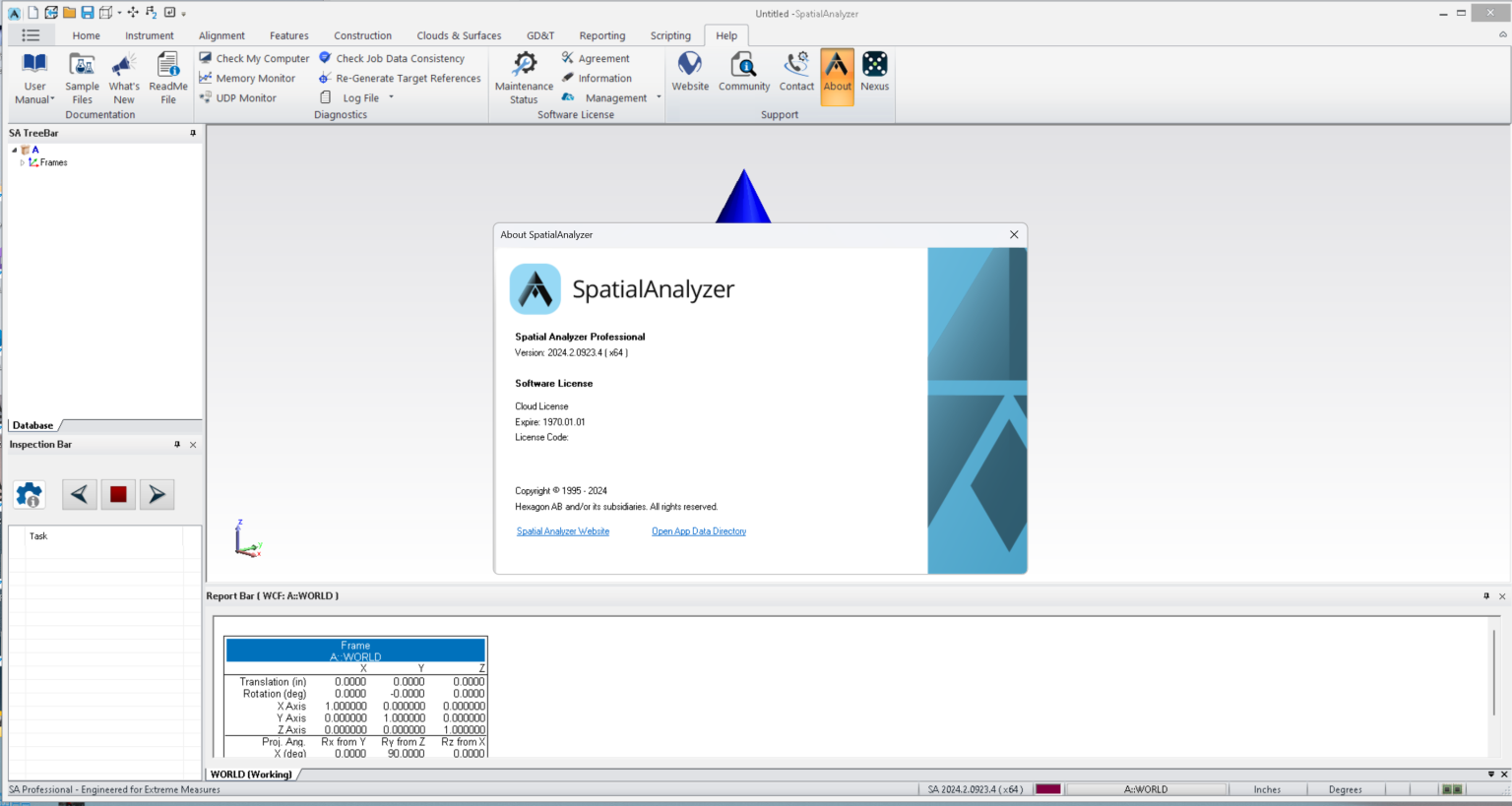Screen dimensions: 1512x806
Task: Collapse the ribbon with the chevron
Action: (x=1502, y=34)
